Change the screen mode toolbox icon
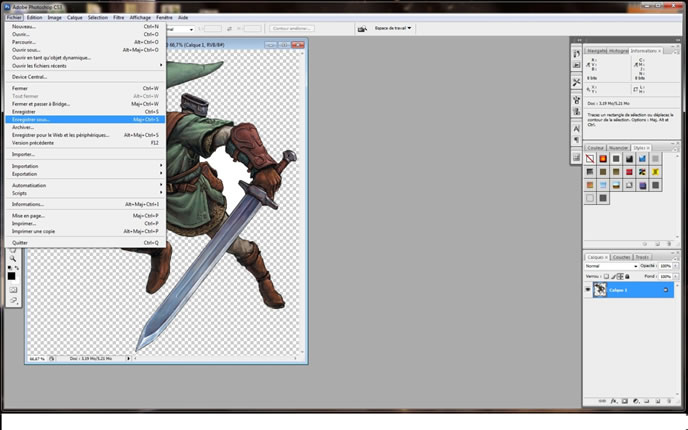The width and height of the screenshot is (688, 430). coord(13,301)
